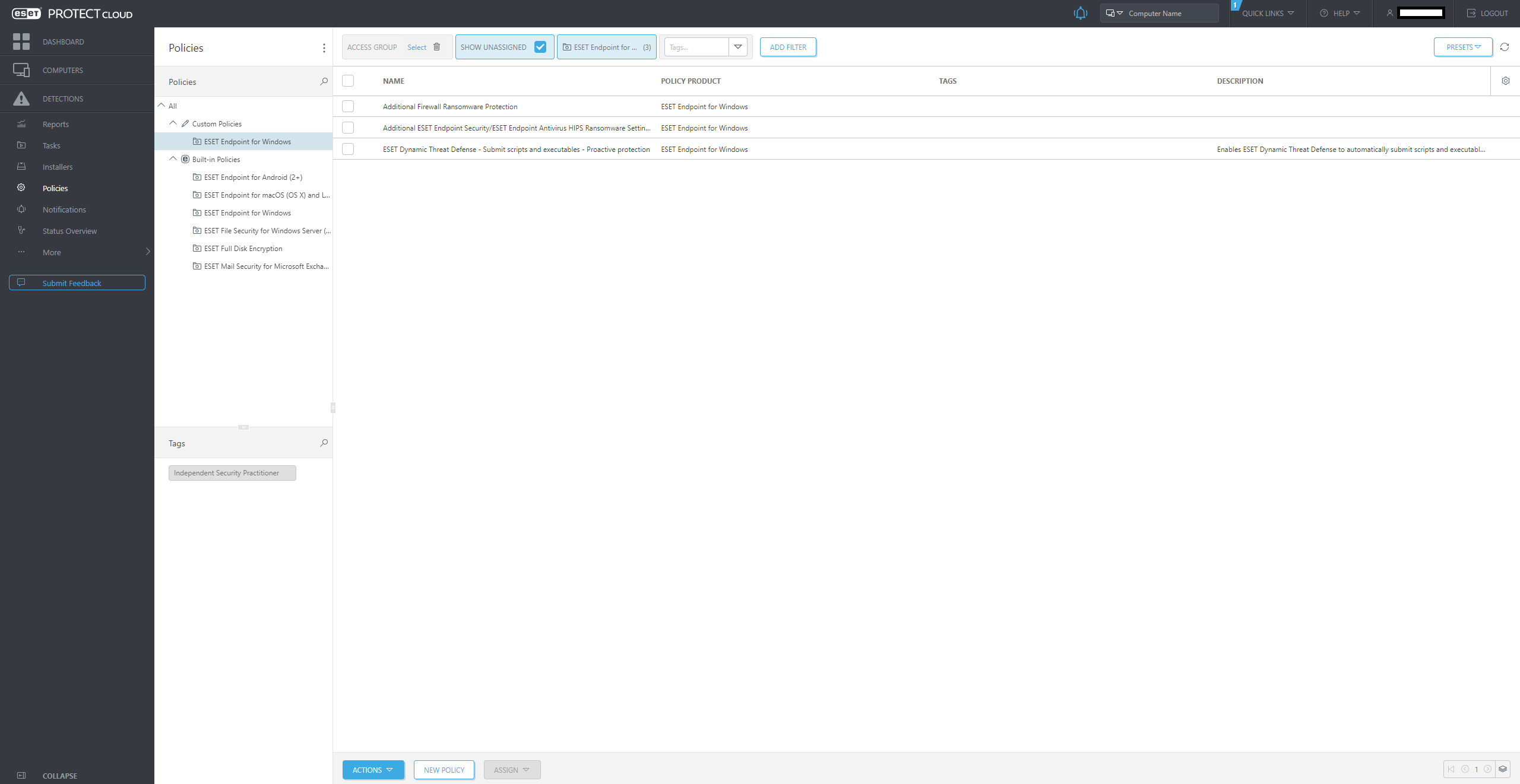
Task: Collapse the sidebar using Collapse label
Action: point(60,776)
